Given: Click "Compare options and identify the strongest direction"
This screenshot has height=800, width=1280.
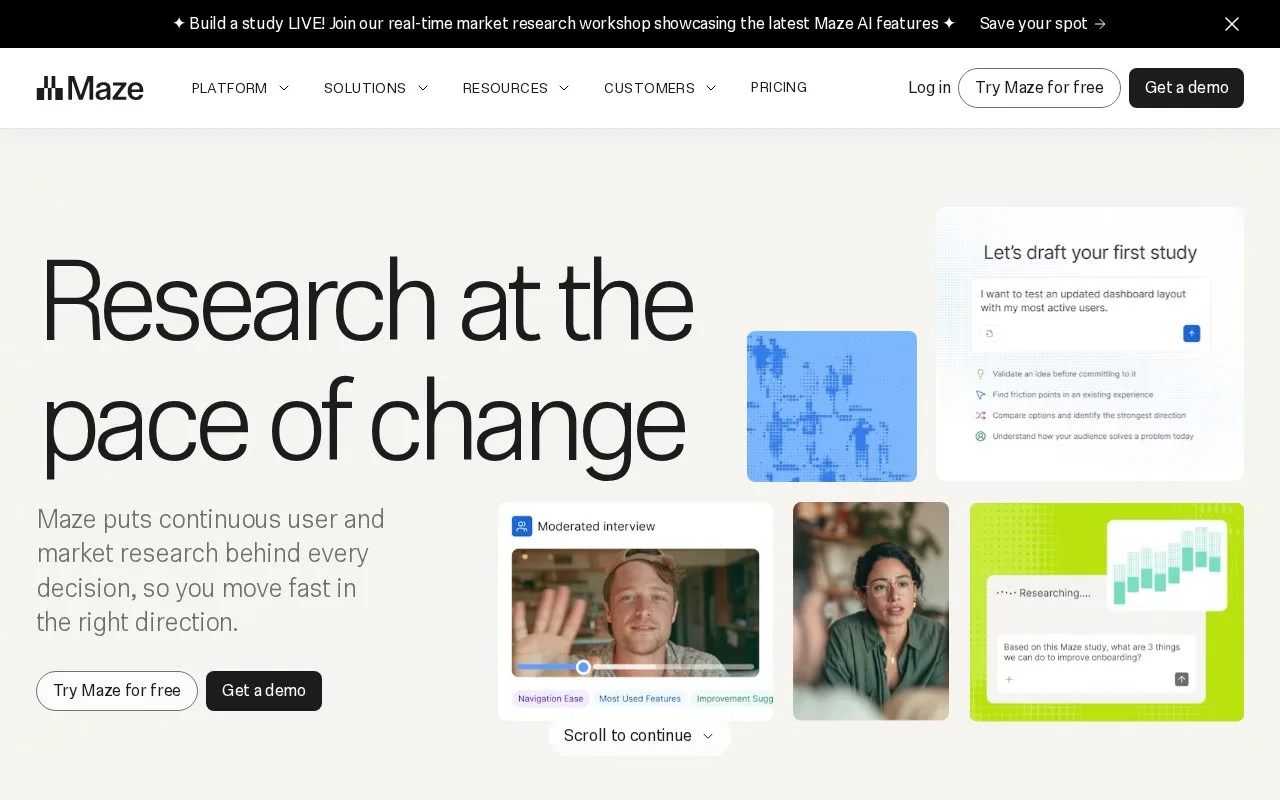Looking at the screenshot, I should tap(1089, 415).
